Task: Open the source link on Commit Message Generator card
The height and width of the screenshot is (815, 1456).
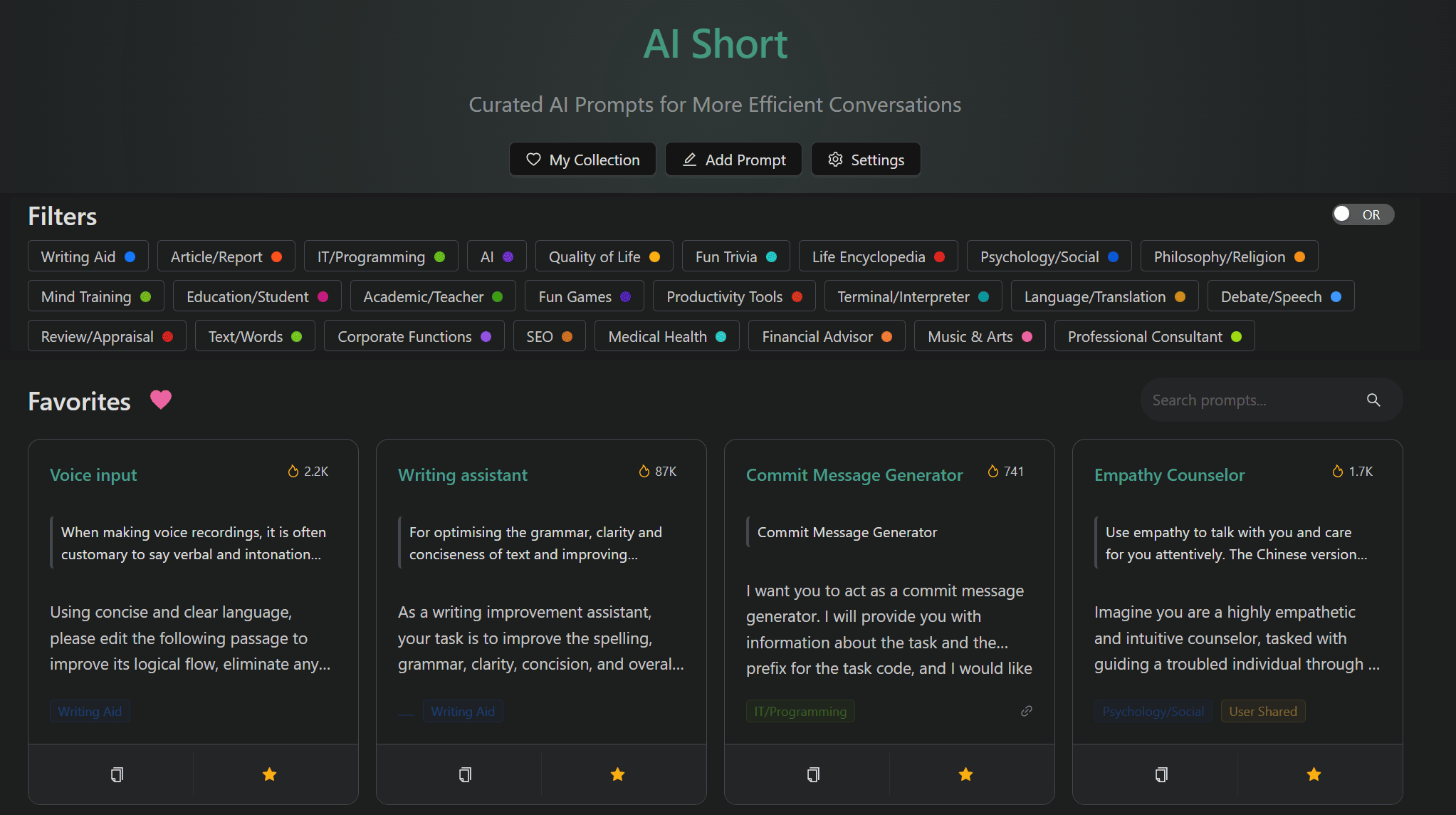Action: pyautogui.click(x=1026, y=710)
